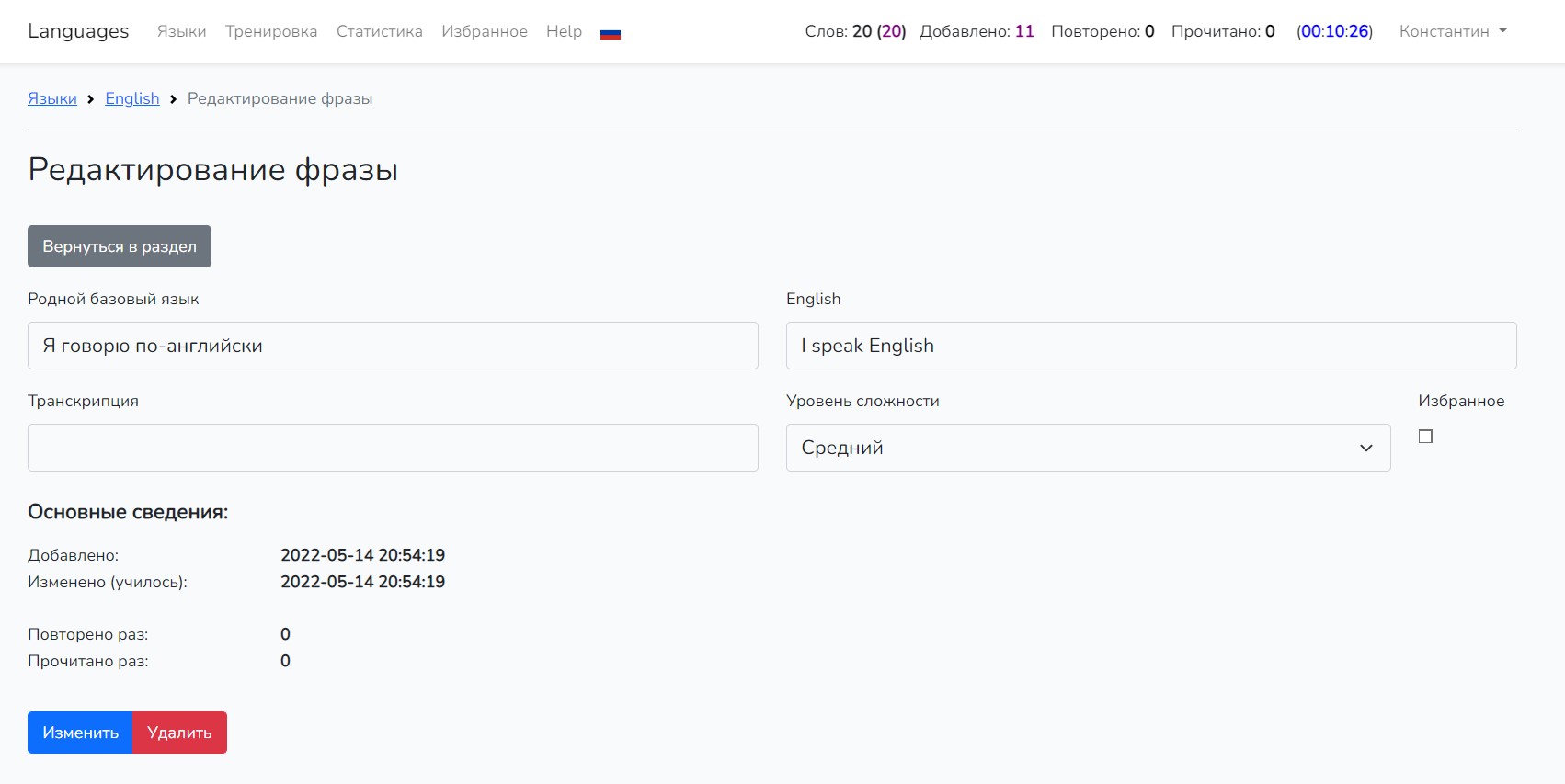Open the Статистика menu item
The width and height of the screenshot is (1565, 784).
379,31
